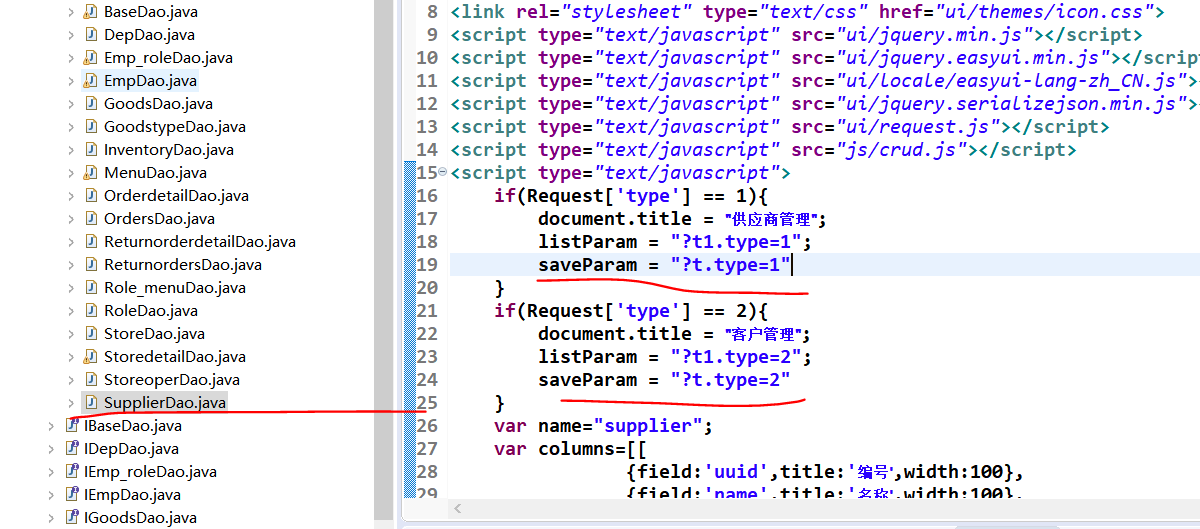Viewport: 1200px width, 529px height.
Task: Expand the GoodsDao.java tree node
Action: pyautogui.click(x=71, y=104)
